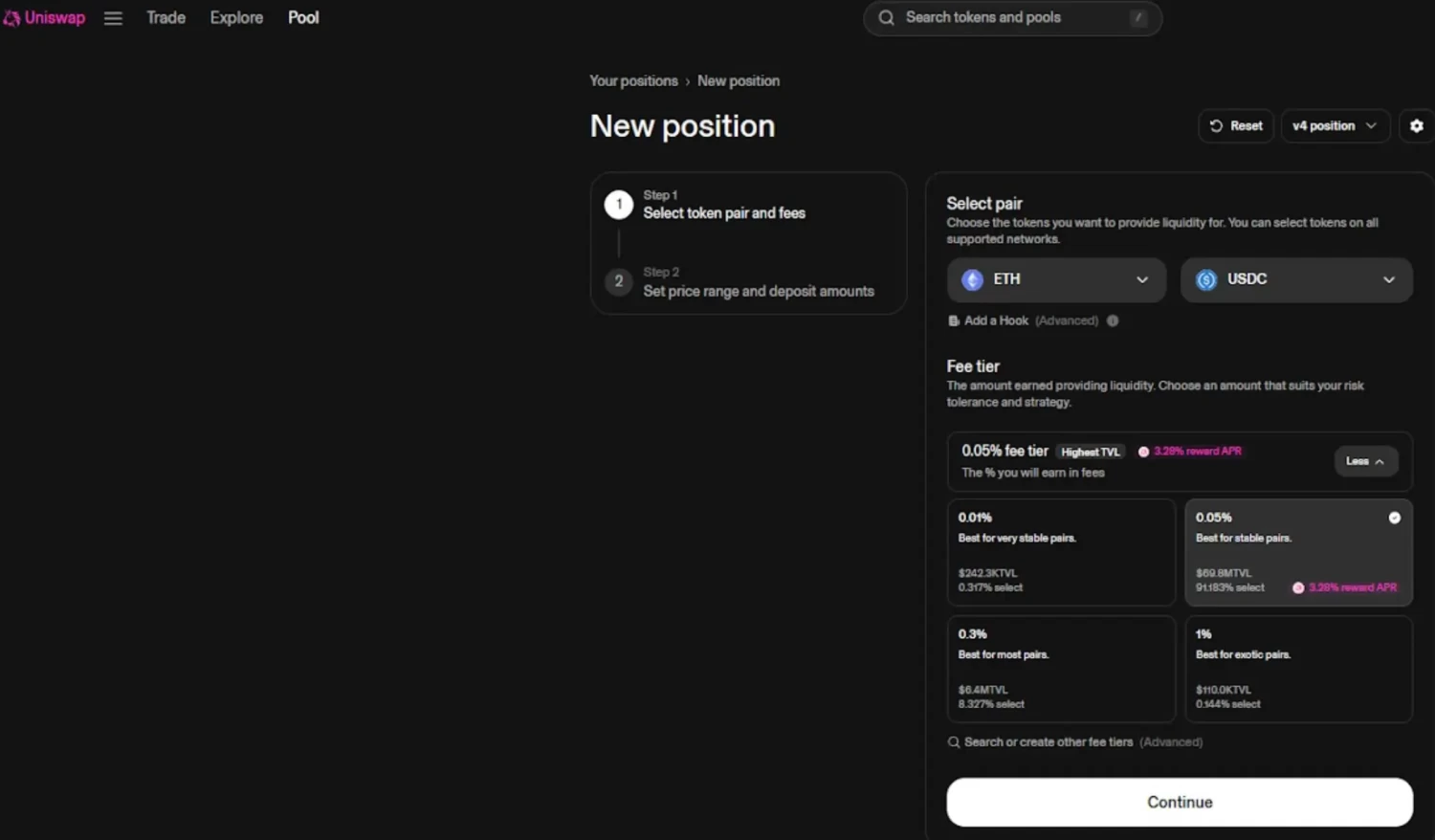1435x840 pixels.
Task: Open settings gear icon
Action: click(1417, 125)
